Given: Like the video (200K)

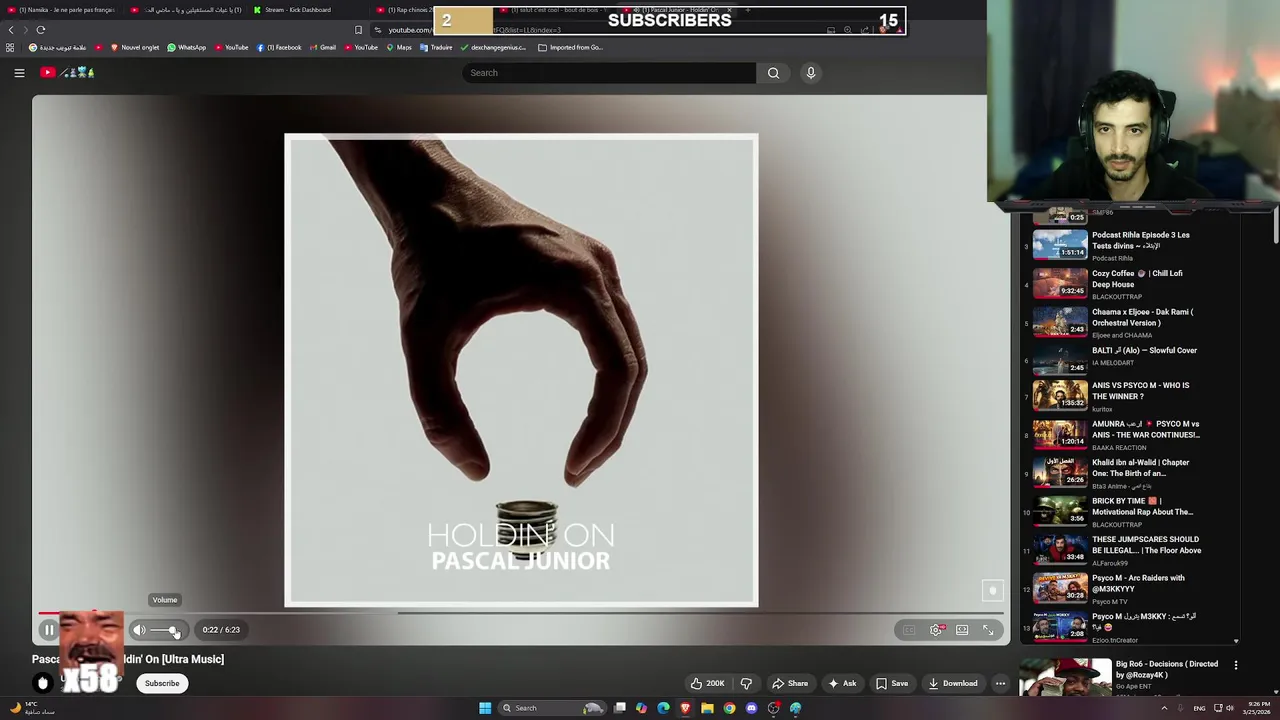Looking at the screenshot, I should coord(707,684).
